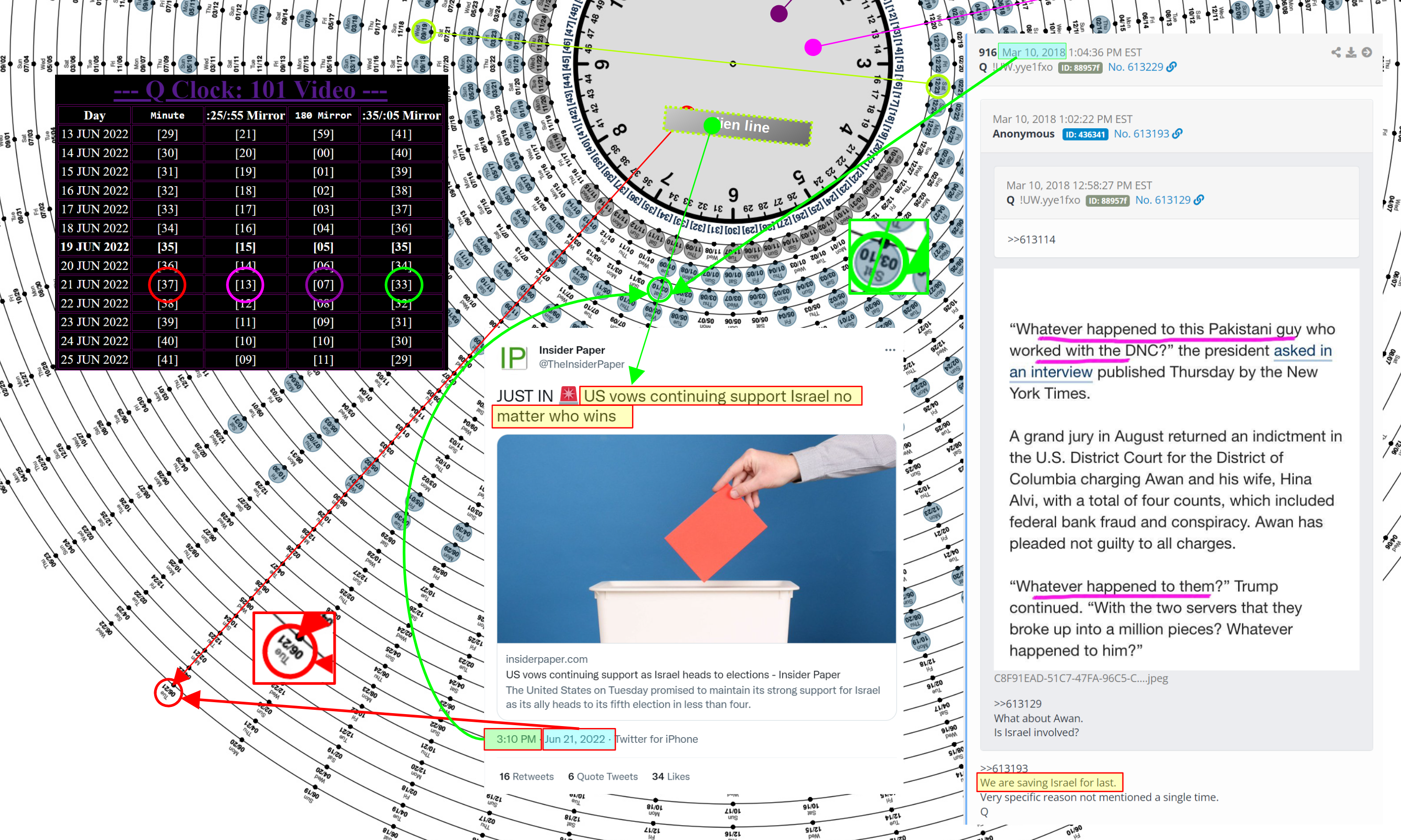Click the [37] minute cell for 21 JUN

(168, 284)
